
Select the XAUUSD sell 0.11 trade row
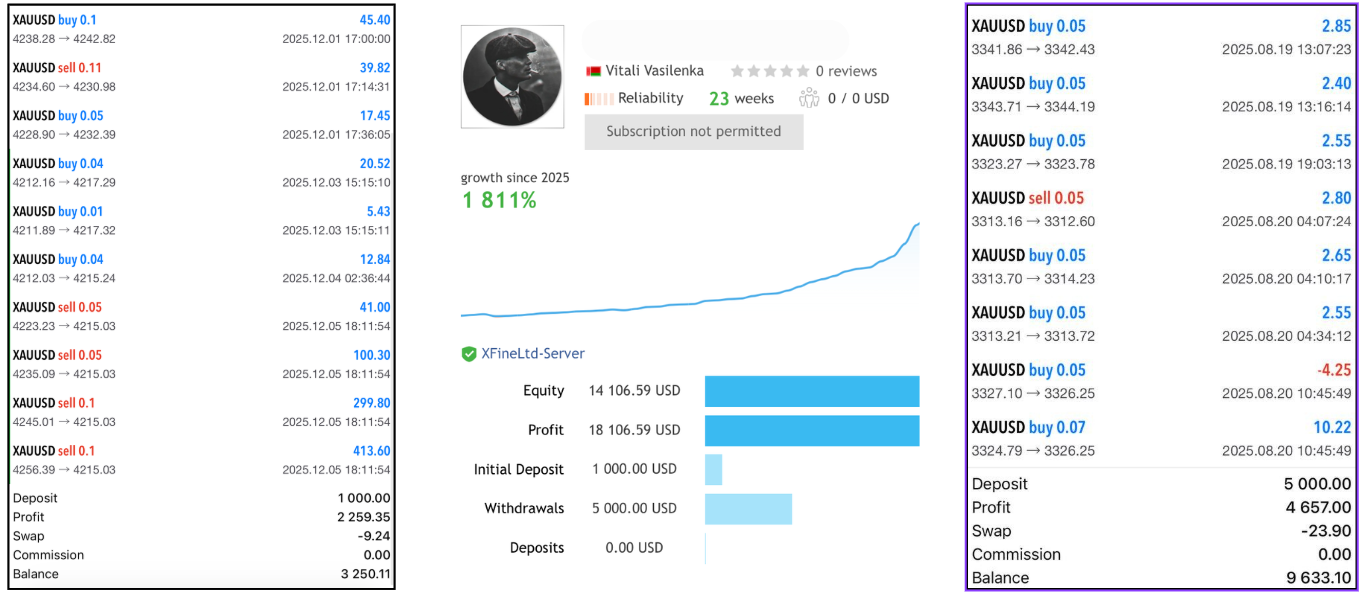[x=200, y=77]
